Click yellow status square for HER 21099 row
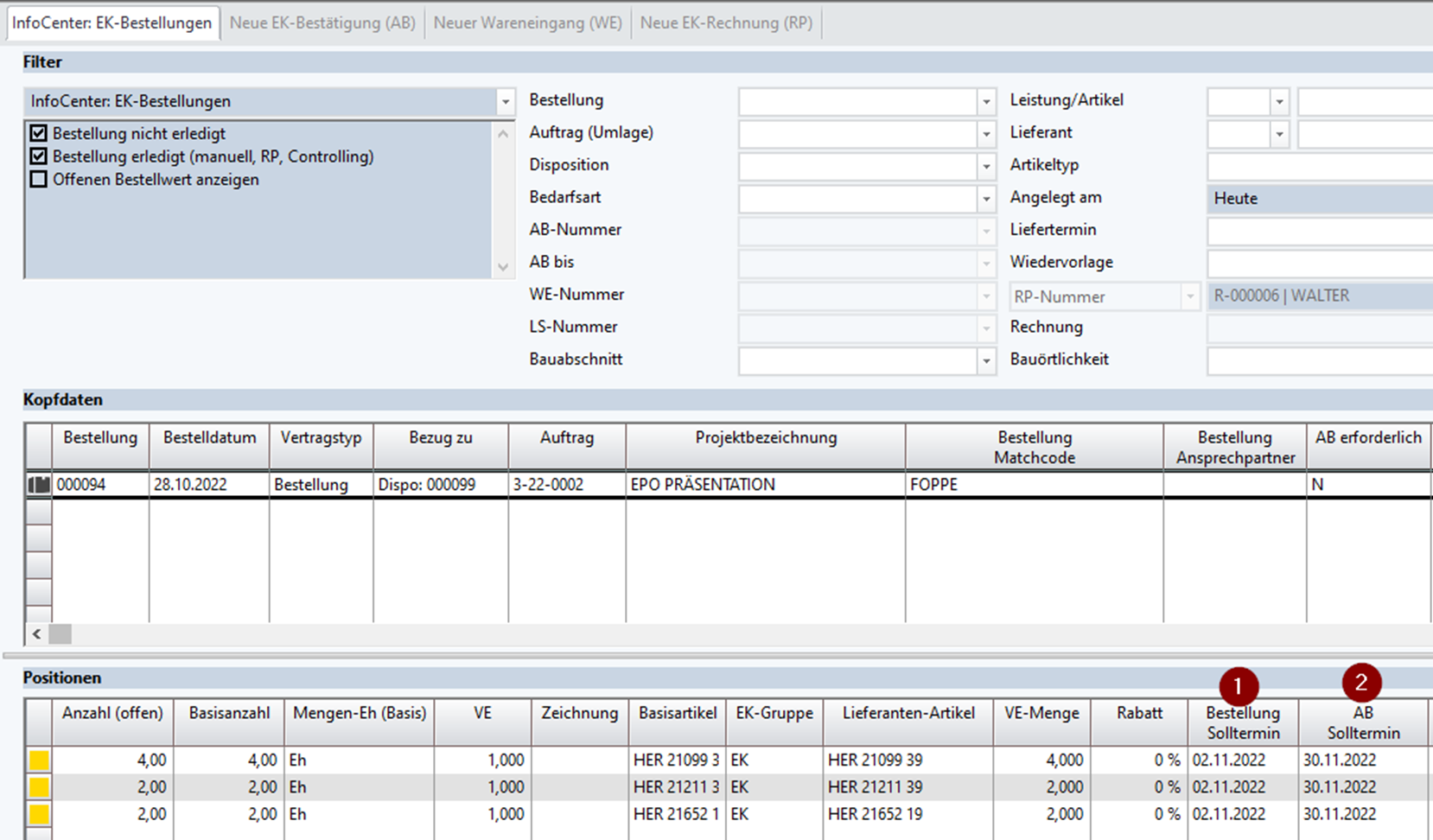The image size is (1433, 840). tap(39, 760)
